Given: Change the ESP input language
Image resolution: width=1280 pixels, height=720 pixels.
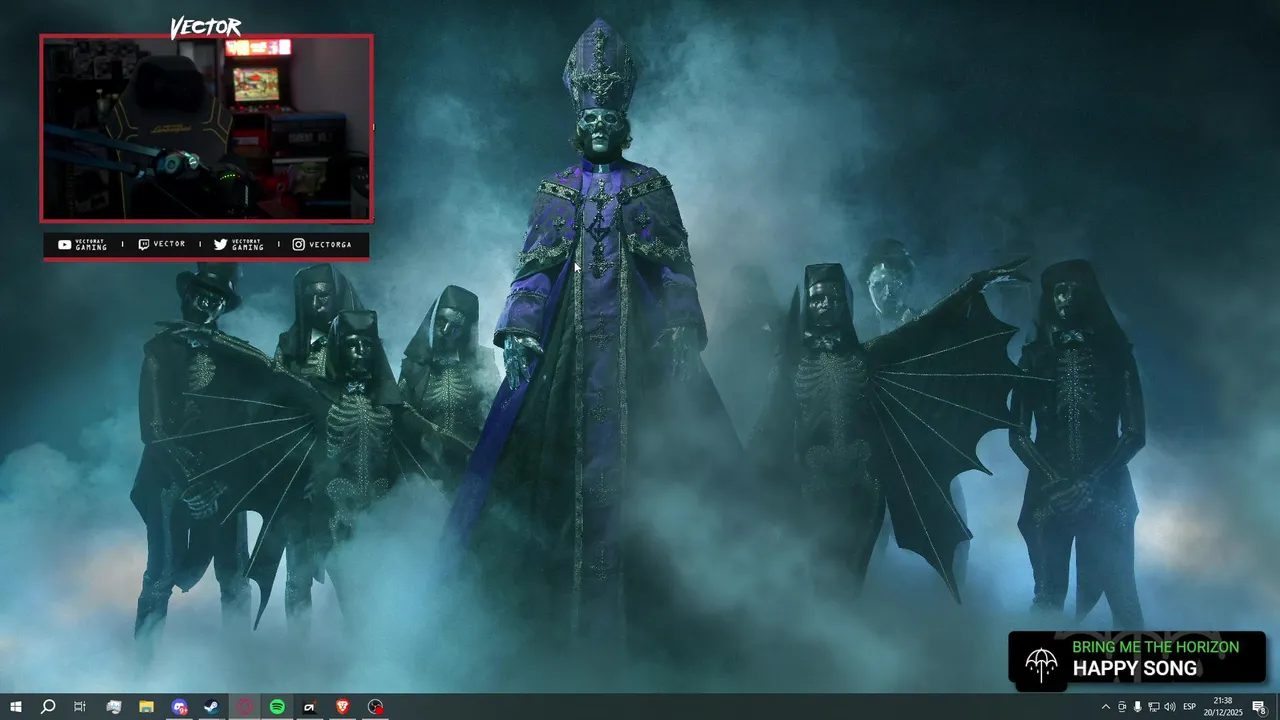Looking at the screenshot, I should point(1190,706).
